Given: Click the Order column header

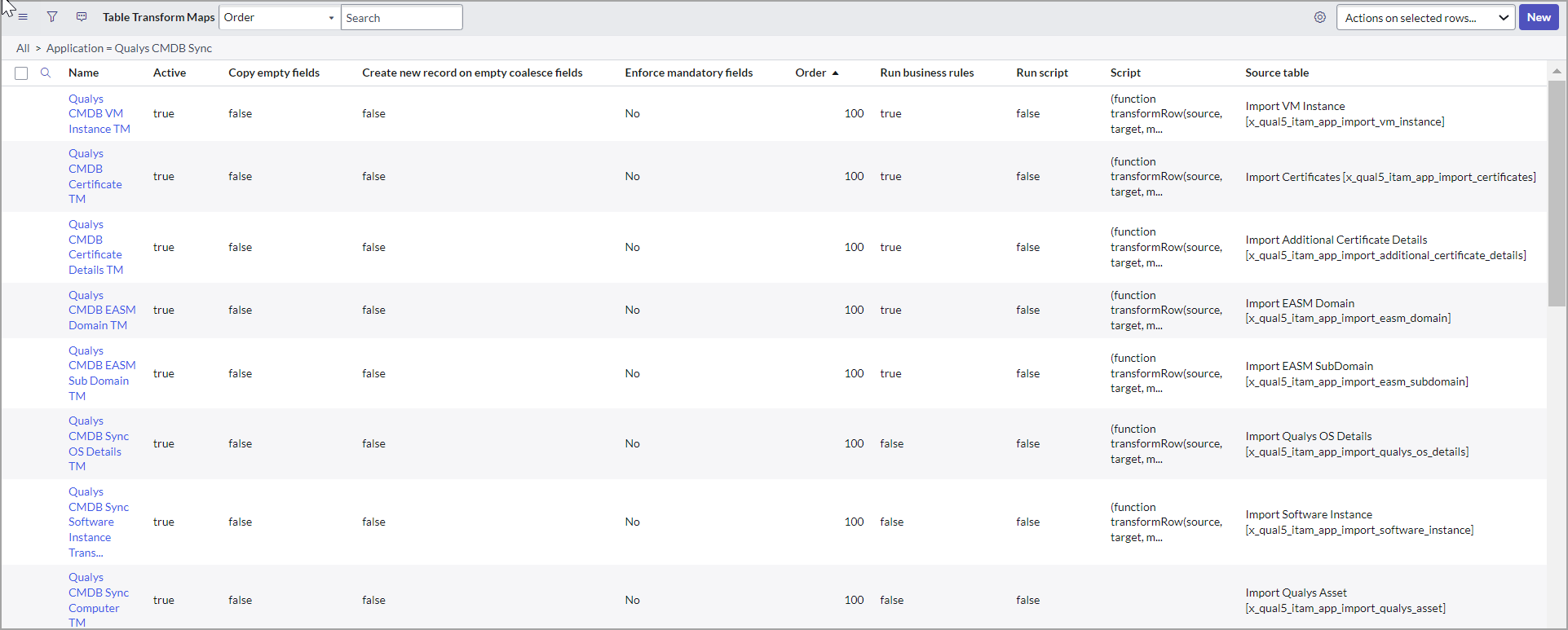Looking at the screenshot, I should coord(811,73).
